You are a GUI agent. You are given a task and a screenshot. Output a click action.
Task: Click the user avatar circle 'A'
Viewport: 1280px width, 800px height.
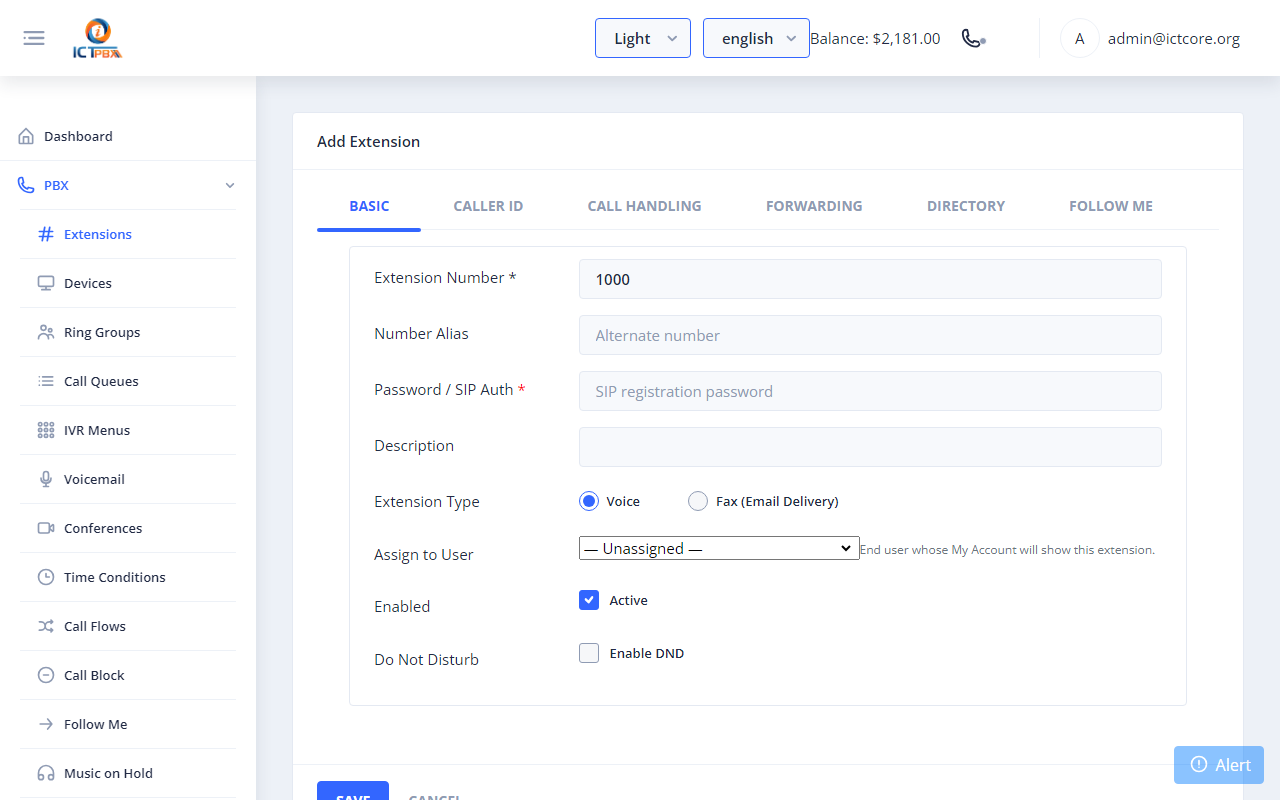click(x=1079, y=38)
